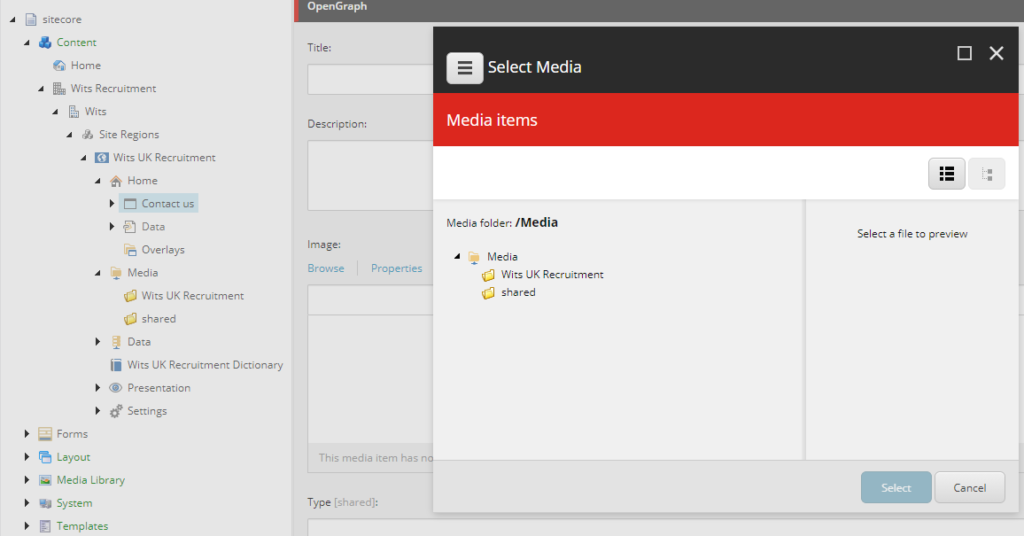This screenshot has width=1024, height=536.
Task: Click Wits UK Recruitment folder icon in dialog
Action: [x=488, y=275]
